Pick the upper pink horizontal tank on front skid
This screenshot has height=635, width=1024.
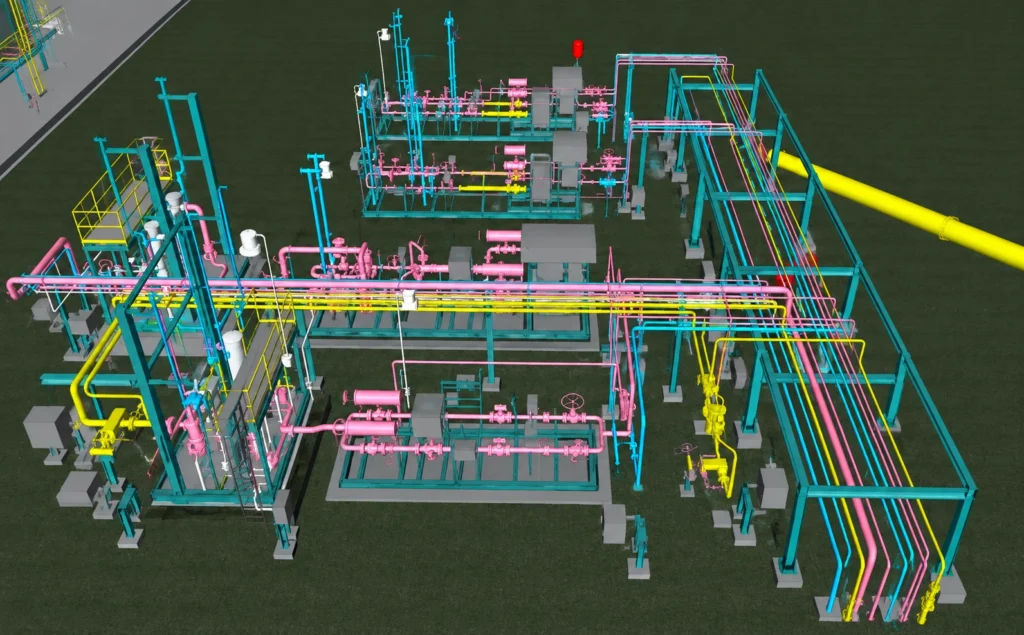pos(377,398)
